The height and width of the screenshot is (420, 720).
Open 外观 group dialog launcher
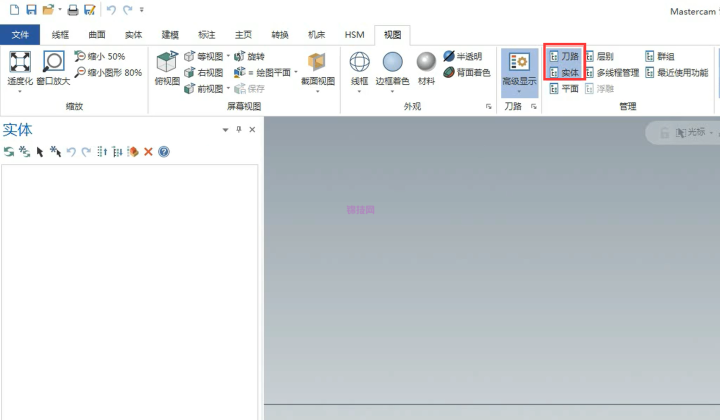(x=489, y=106)
